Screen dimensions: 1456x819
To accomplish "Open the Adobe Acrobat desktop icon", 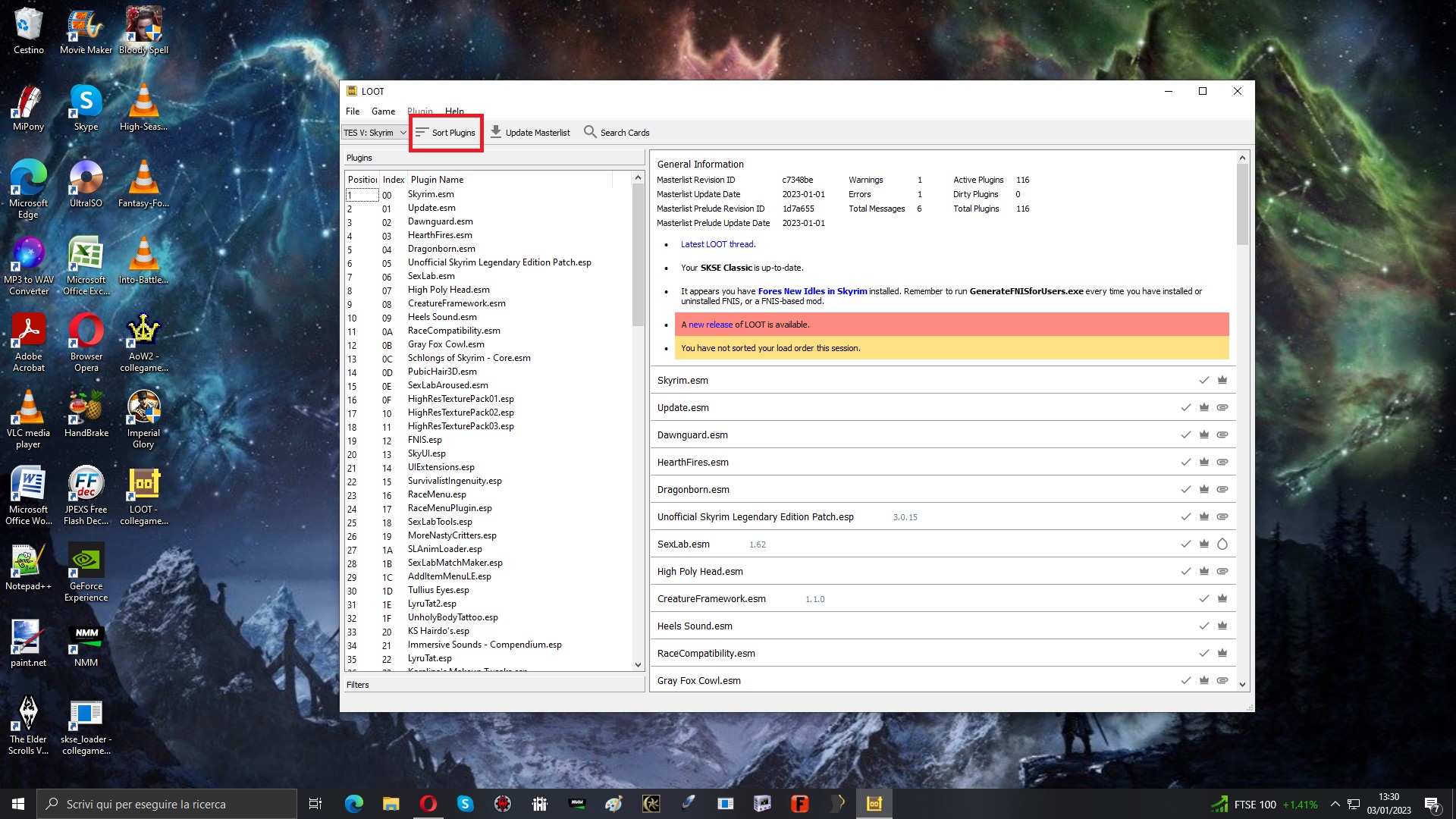I will [28, 342].
